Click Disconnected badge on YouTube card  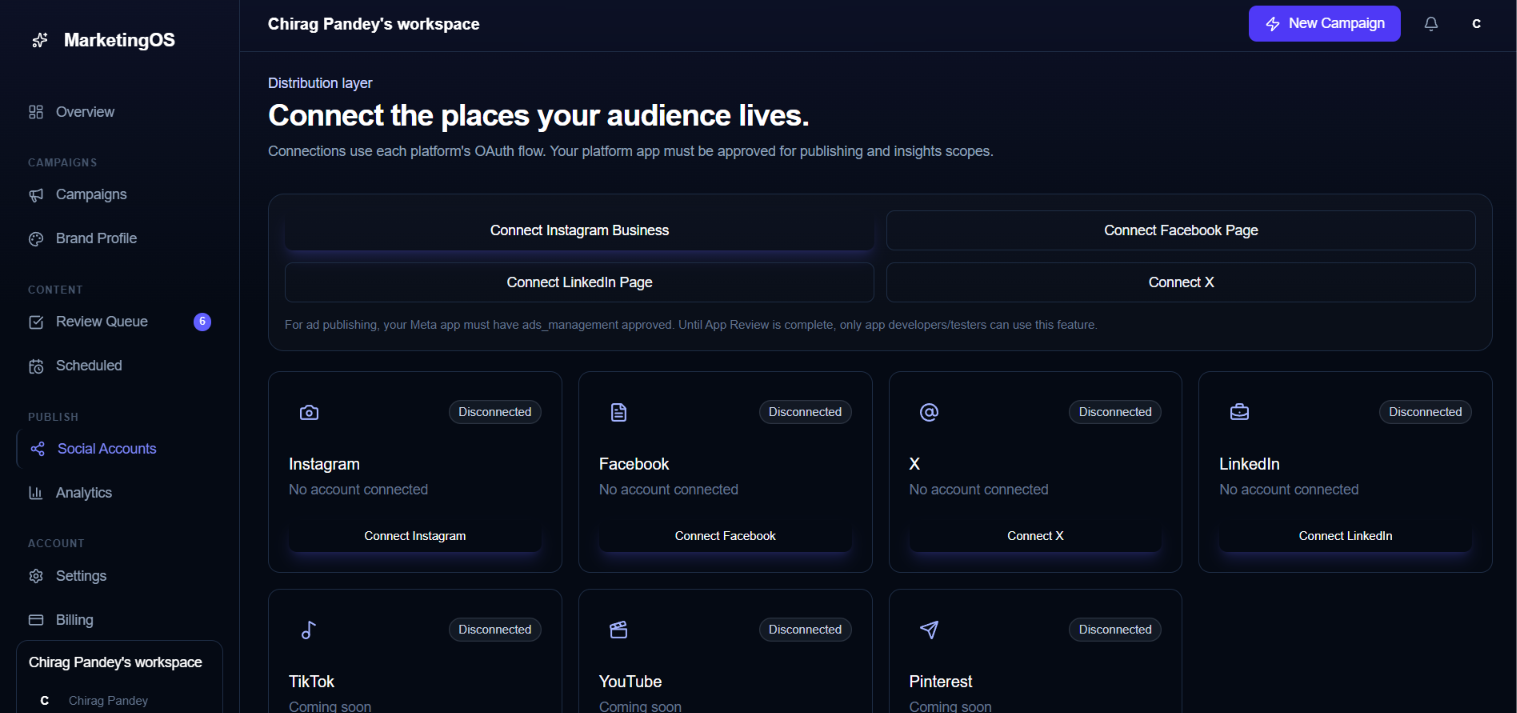coord(805,630)
